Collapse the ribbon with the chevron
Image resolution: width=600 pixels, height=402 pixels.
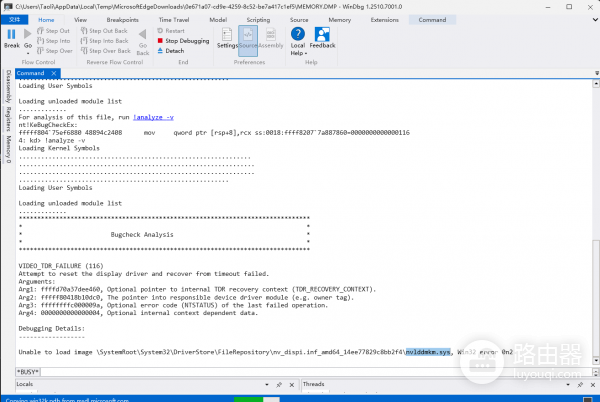pos(595,20)
